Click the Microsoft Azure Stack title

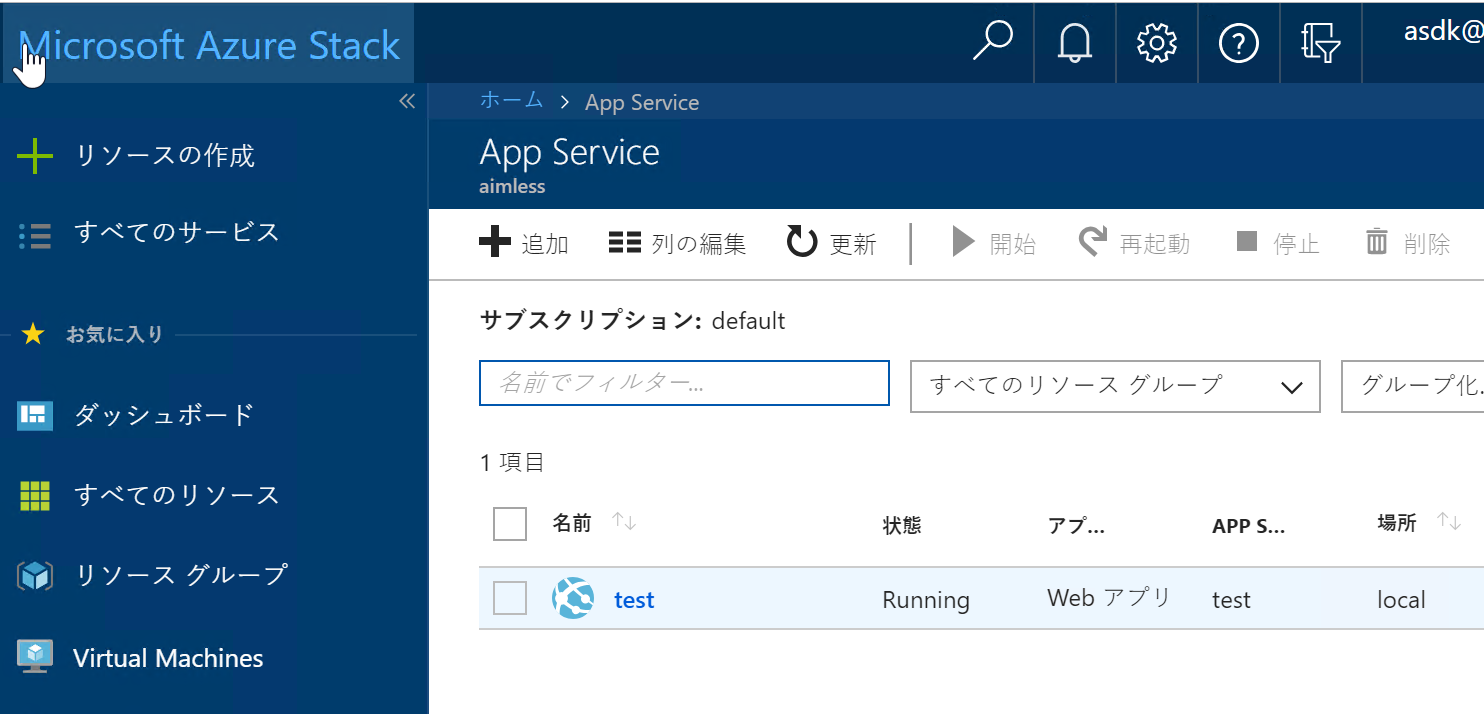point(209,45)
